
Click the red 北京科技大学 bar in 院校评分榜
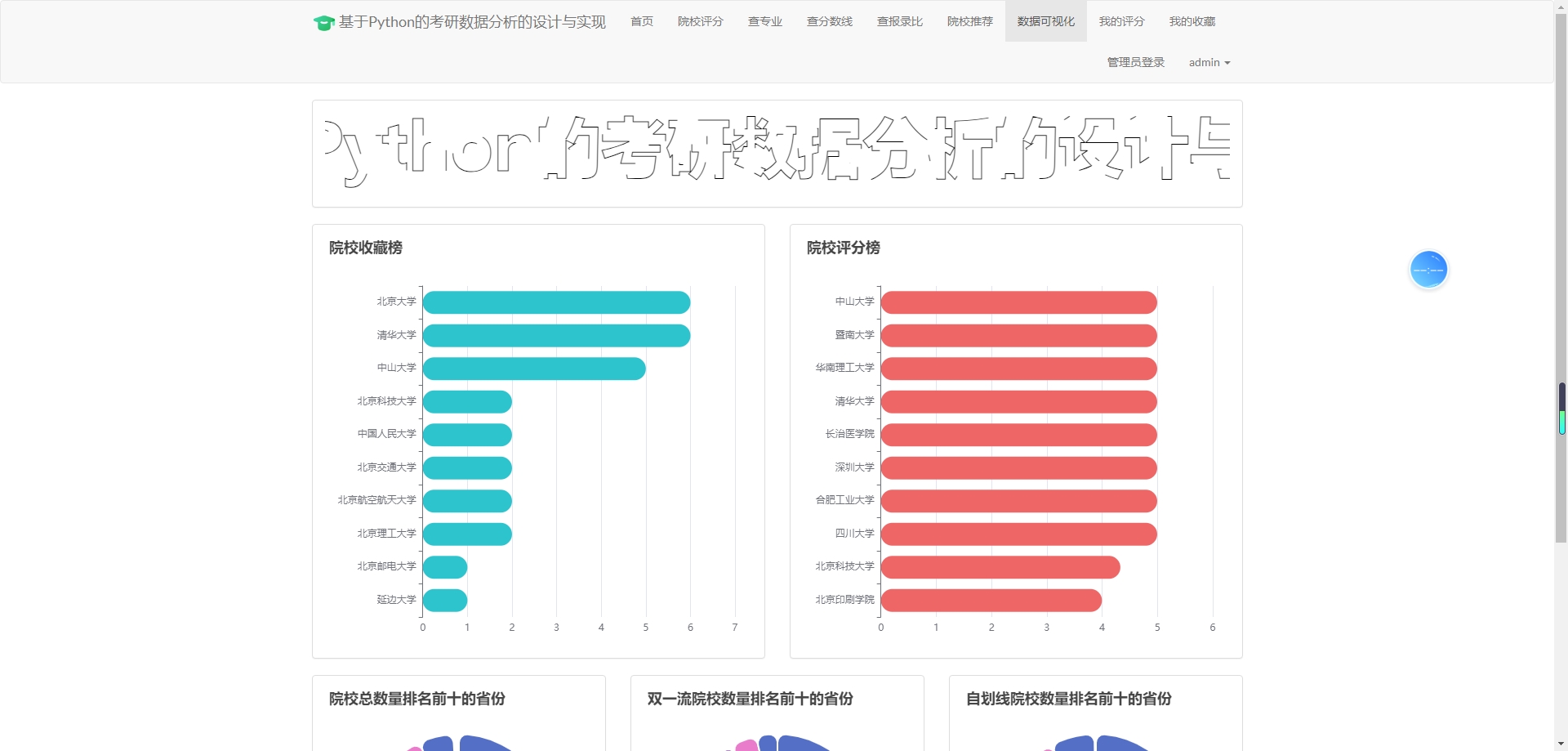click(x=1000, y=567)
